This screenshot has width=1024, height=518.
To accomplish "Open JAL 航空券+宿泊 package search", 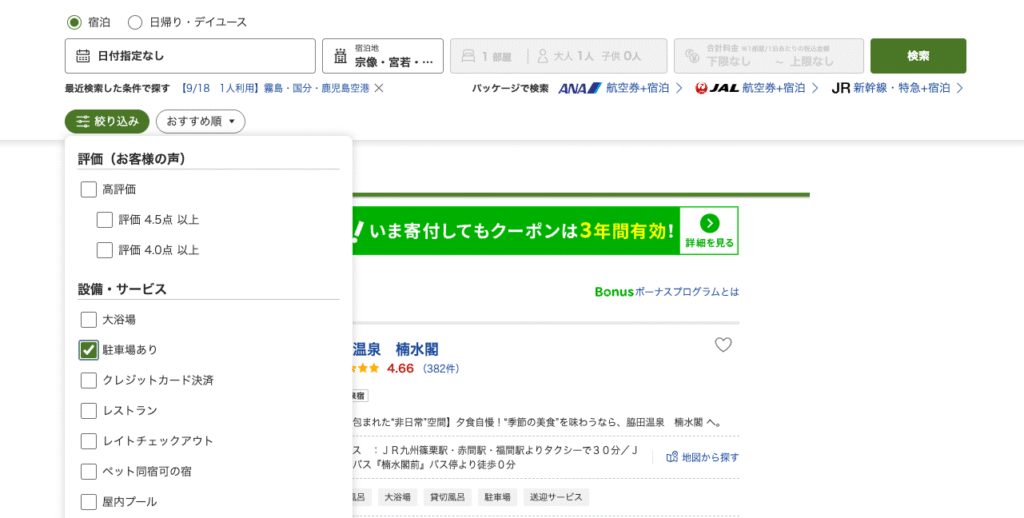I will click(x=756, y=88).
